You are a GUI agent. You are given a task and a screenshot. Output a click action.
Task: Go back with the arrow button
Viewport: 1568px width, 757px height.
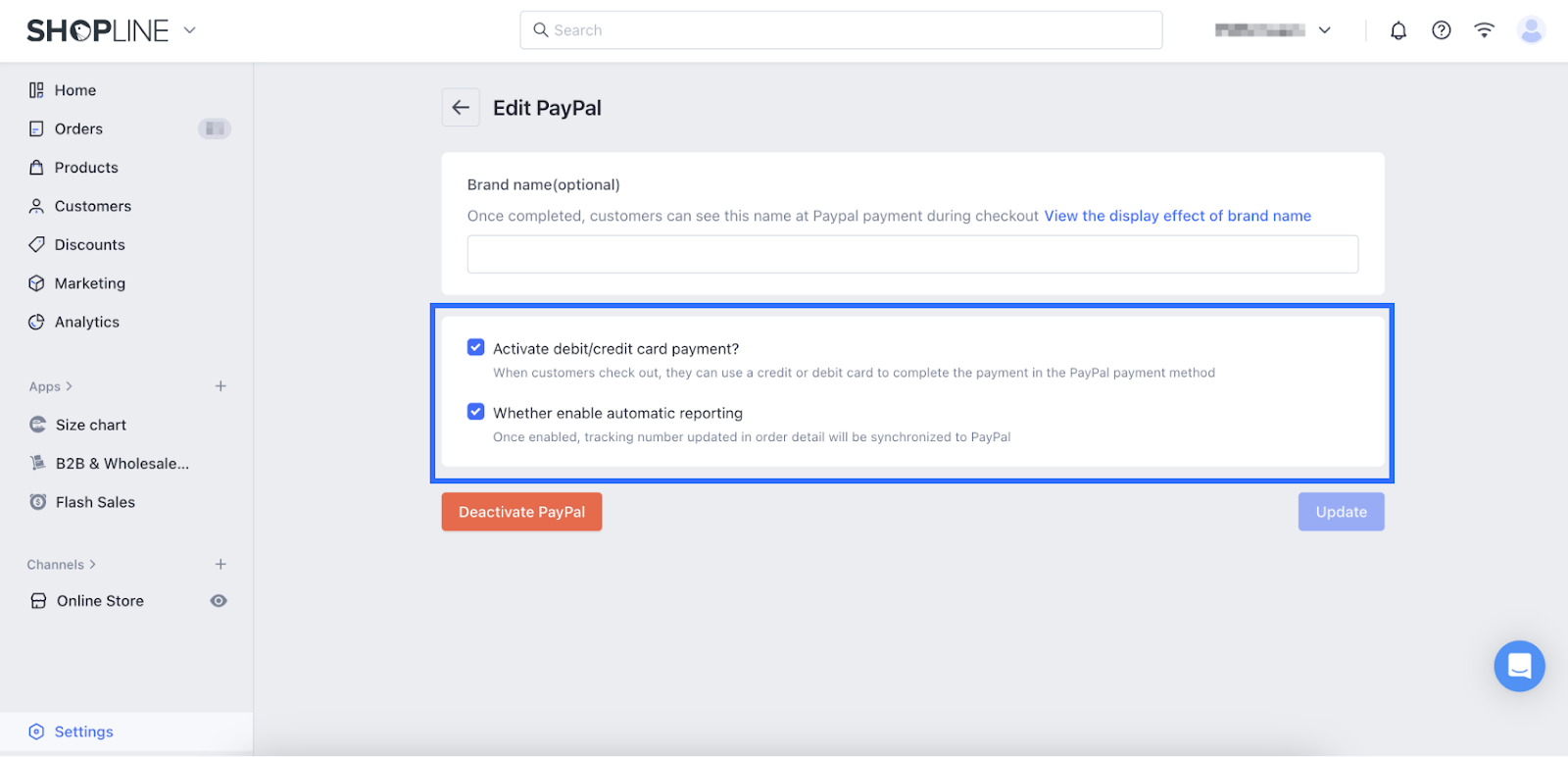tap(461, 108)
